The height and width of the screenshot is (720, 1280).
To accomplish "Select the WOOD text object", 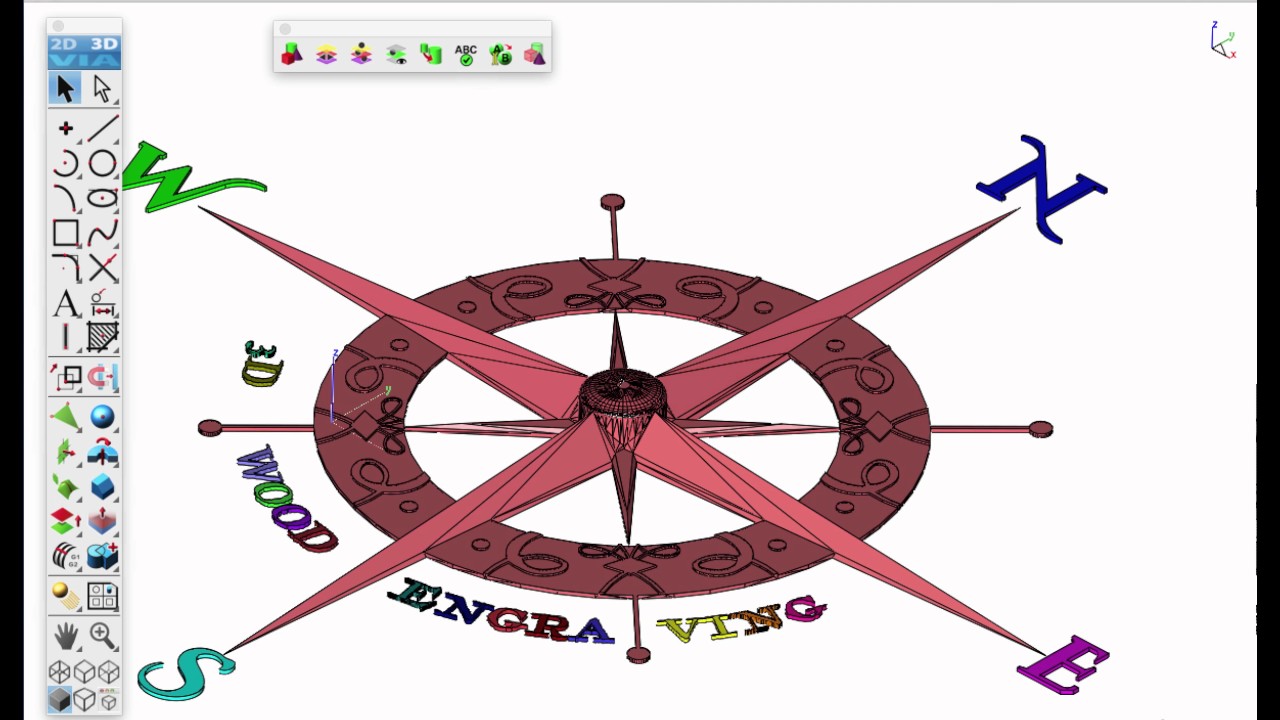I will click(x=286, y=499).
